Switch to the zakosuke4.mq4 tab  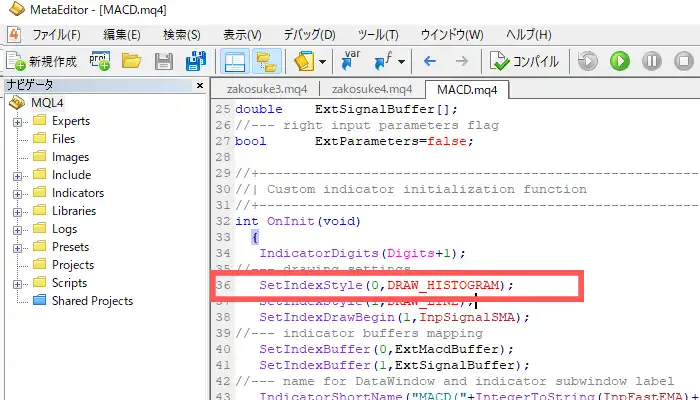coord(372,89)
